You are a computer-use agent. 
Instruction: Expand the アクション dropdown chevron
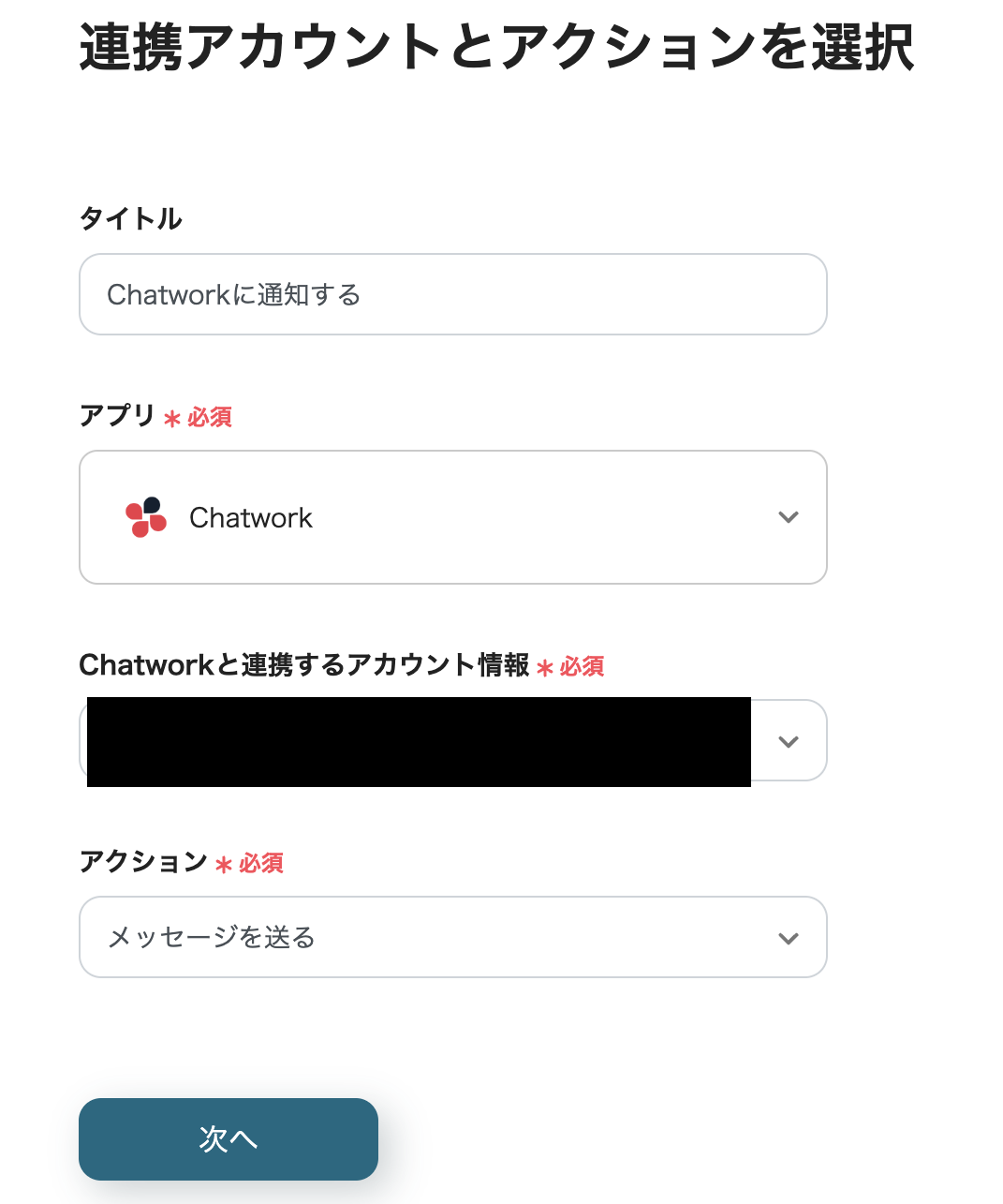point(789,938)
